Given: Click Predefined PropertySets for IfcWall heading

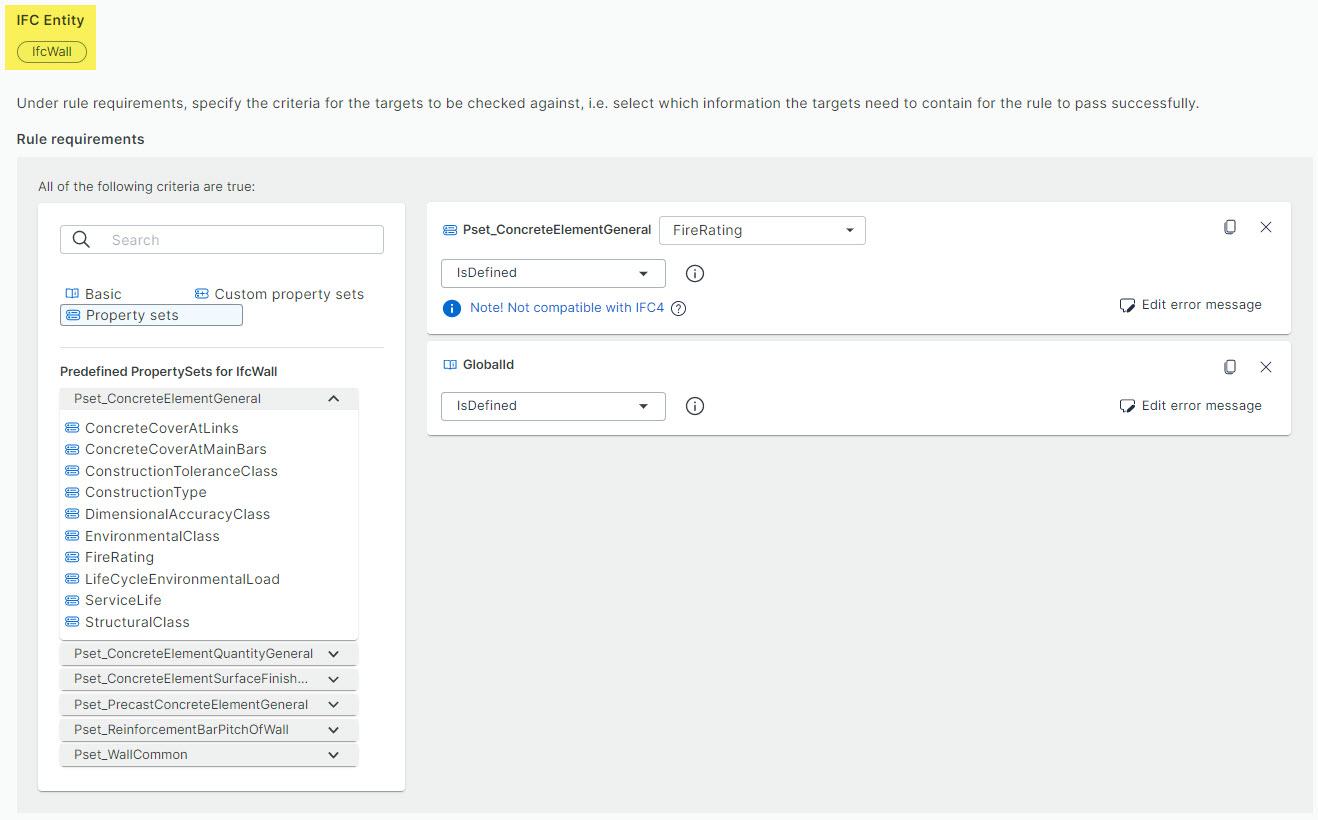Looking at the screenshot, I should [x=169, y=371].
